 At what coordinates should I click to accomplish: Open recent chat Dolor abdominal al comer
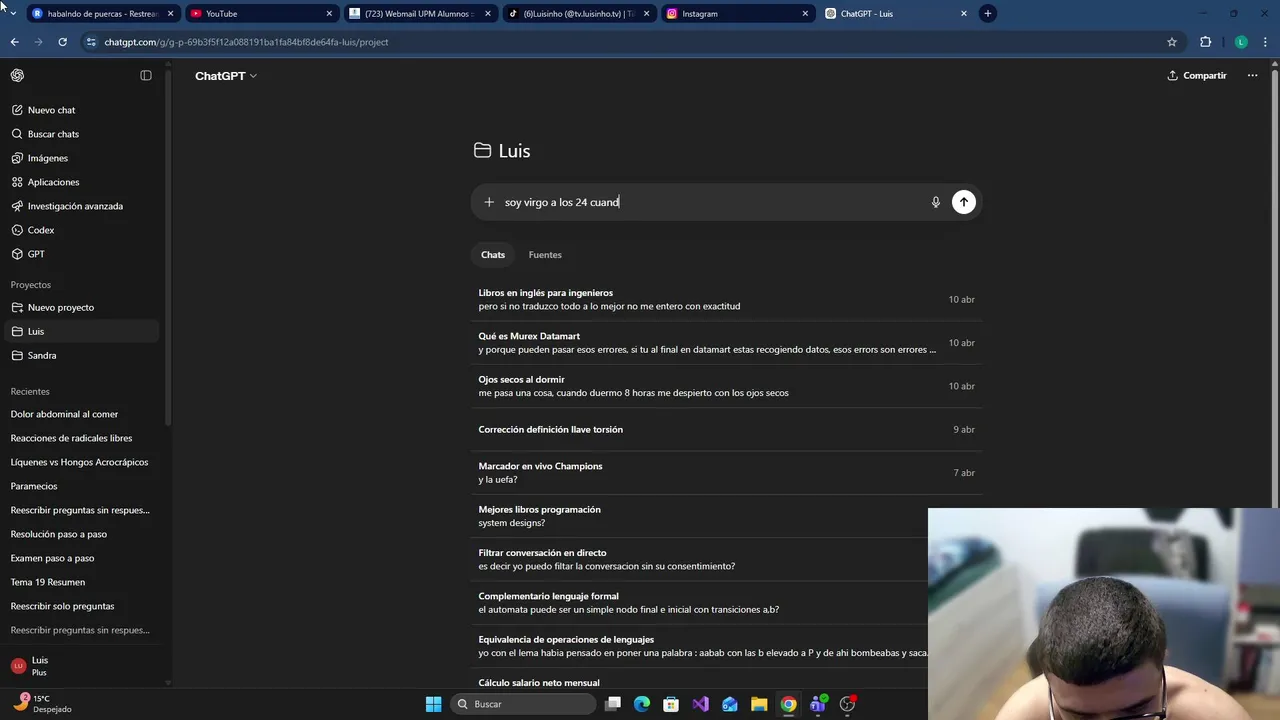(x=84, y=414)
